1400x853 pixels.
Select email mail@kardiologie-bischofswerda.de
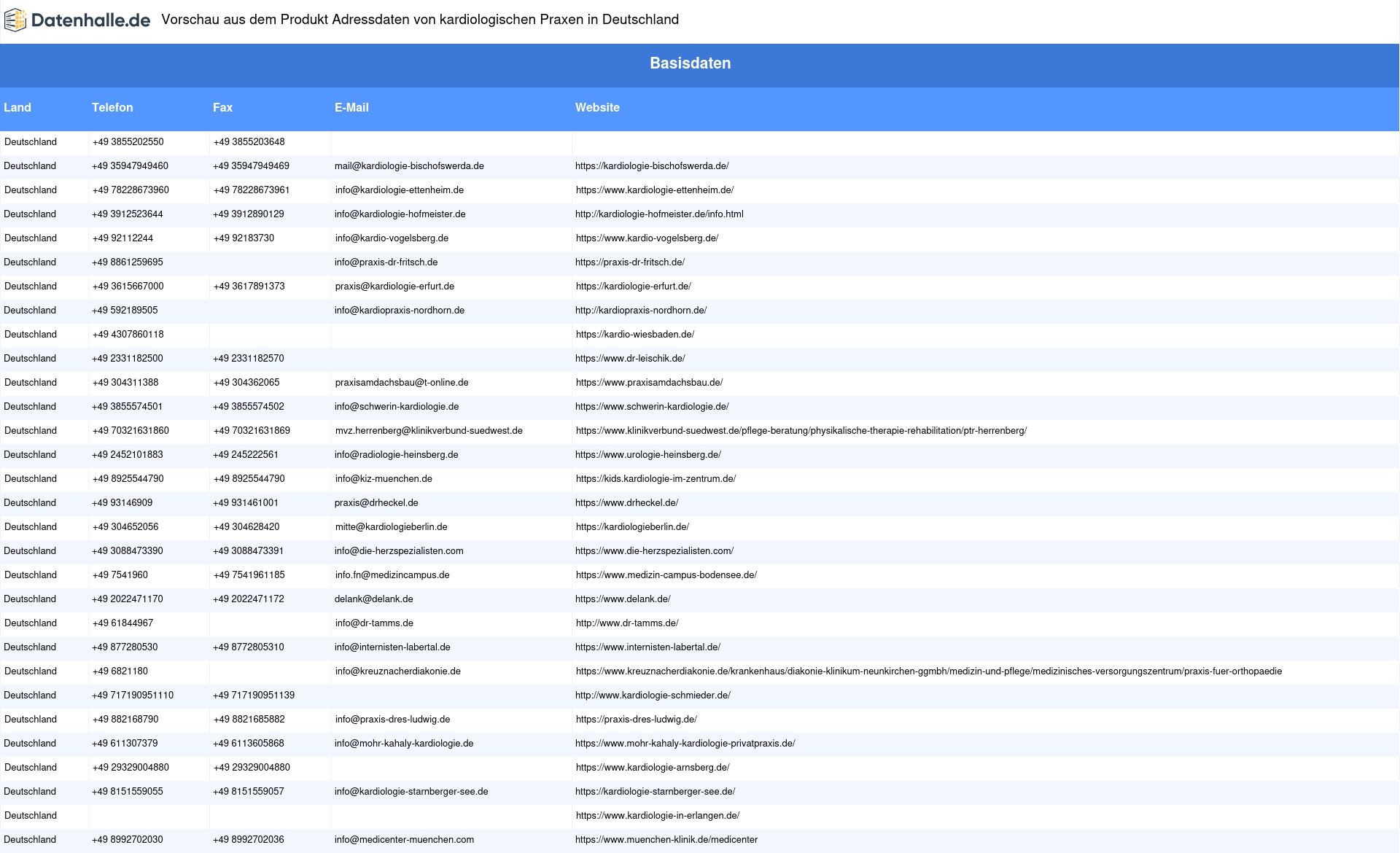click(x=409, y=166)
